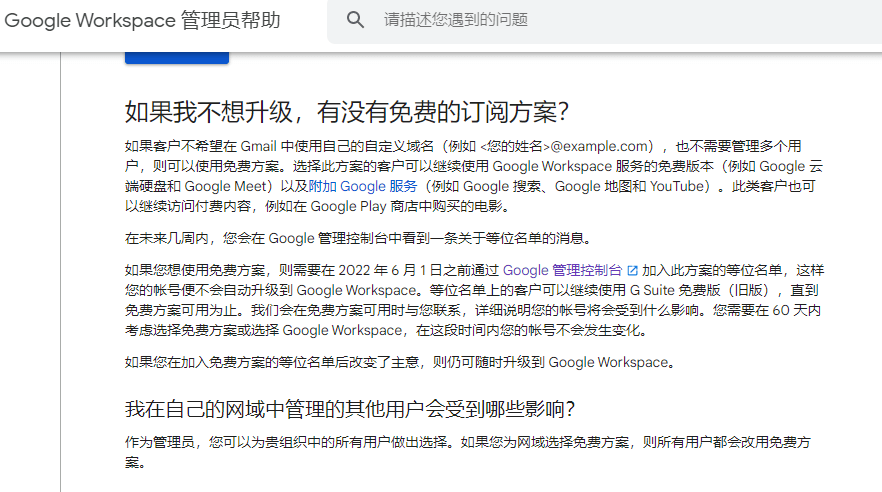Click the heading 我在自己的网域中管理的其他用户会受到哪些影响？
This screenshot has width=882, height=492.
click(350, 409)
